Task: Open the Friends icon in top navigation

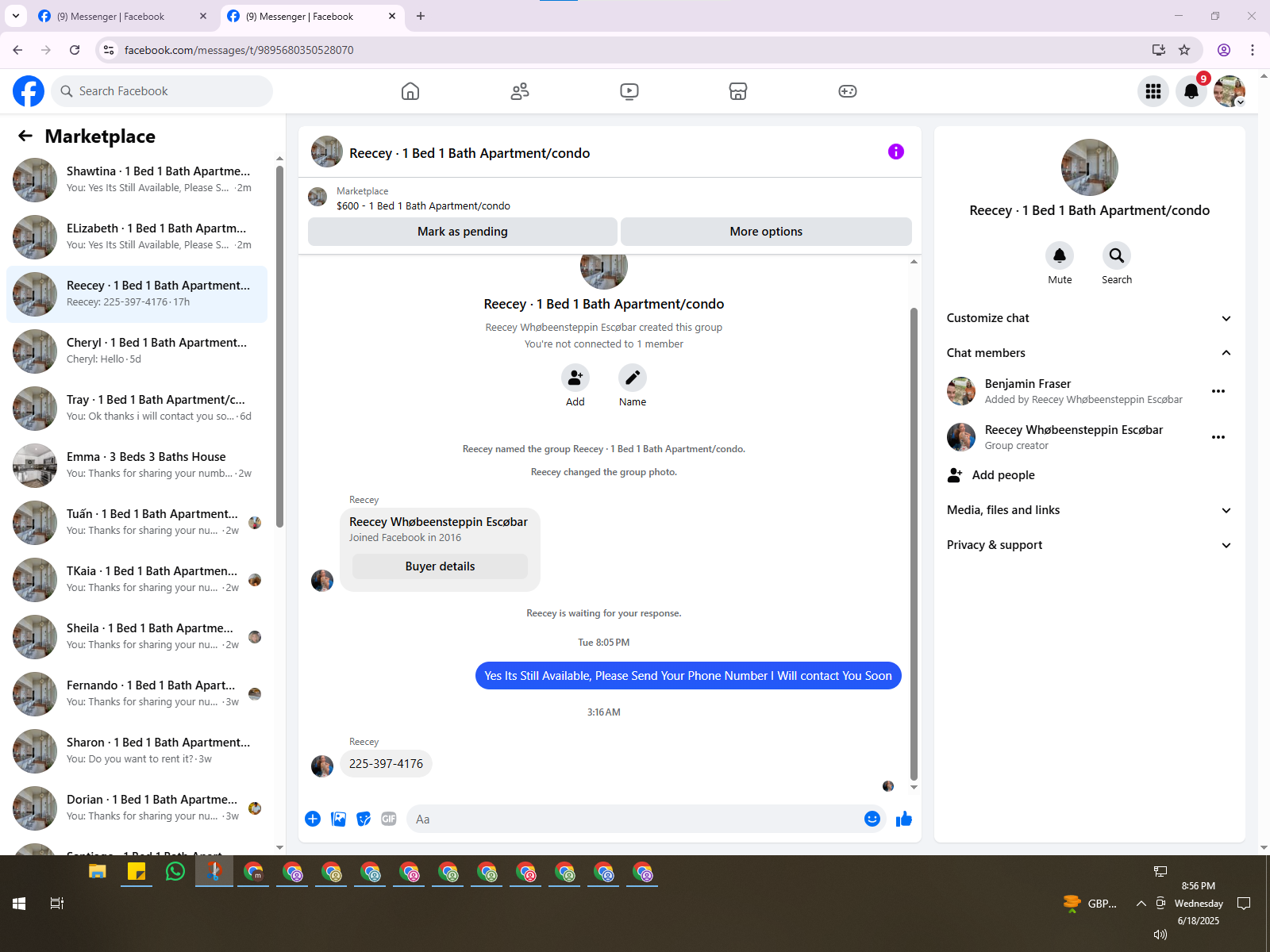Action: click(520, 91)
